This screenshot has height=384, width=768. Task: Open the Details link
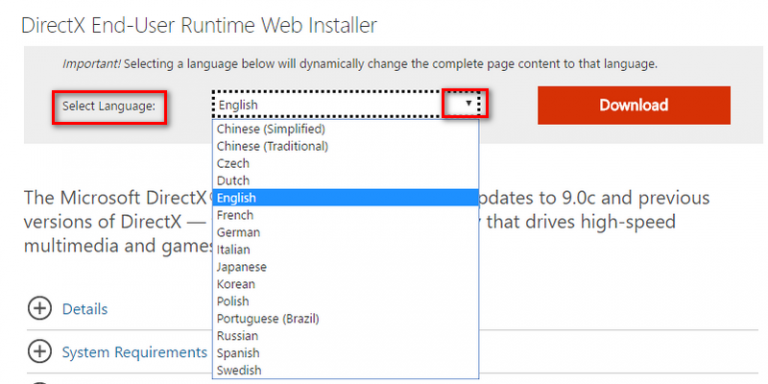85,309
